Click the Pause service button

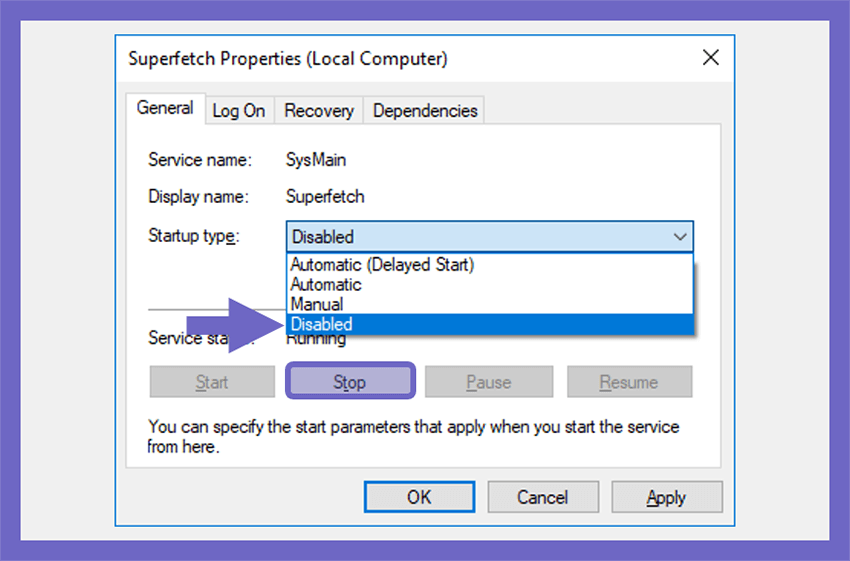coord(489,382)
